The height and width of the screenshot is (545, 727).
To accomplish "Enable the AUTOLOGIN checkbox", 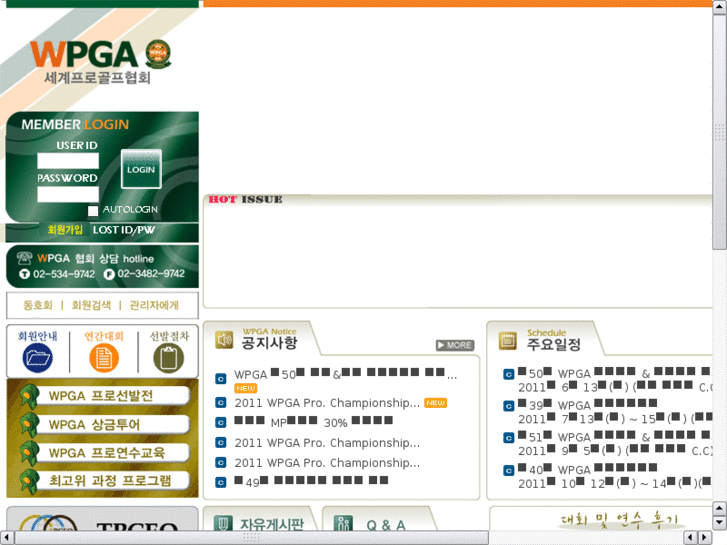I will 93,211.
